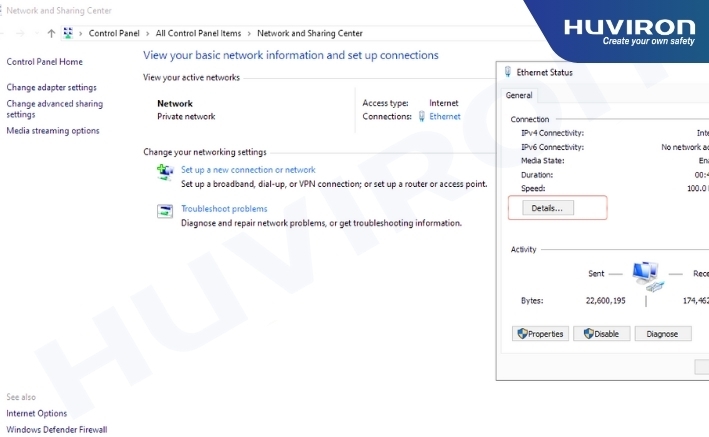Click the Ethernet Status title icon
This screenshot has width=709, height=437.
click(508, 72)
